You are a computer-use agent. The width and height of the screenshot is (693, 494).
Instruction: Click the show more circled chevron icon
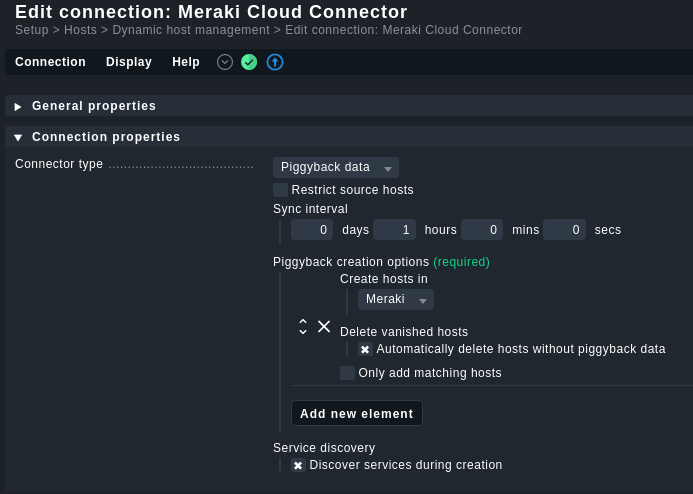click(x=225, y=62)
